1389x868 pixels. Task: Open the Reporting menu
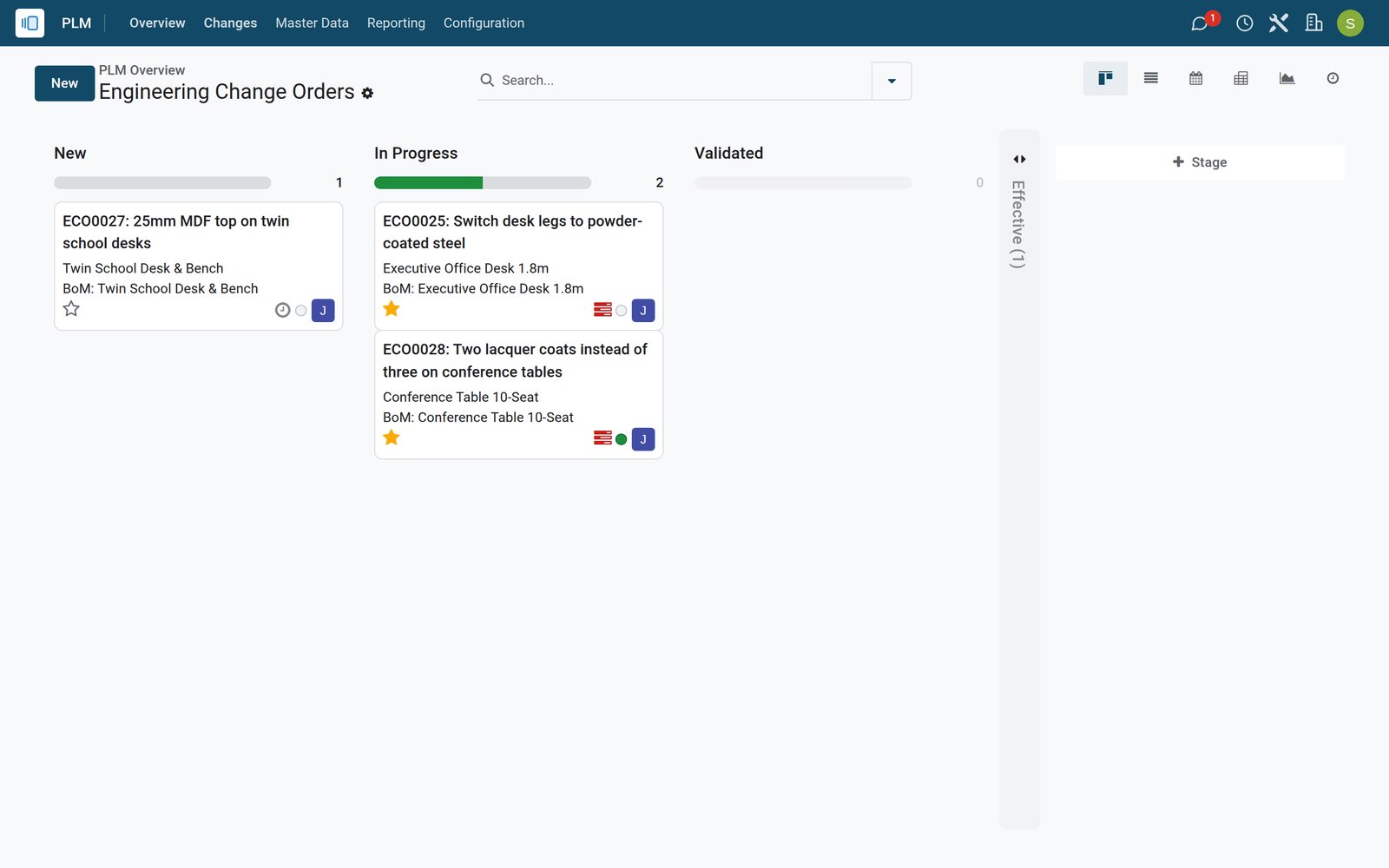click(x=396, y=23)
